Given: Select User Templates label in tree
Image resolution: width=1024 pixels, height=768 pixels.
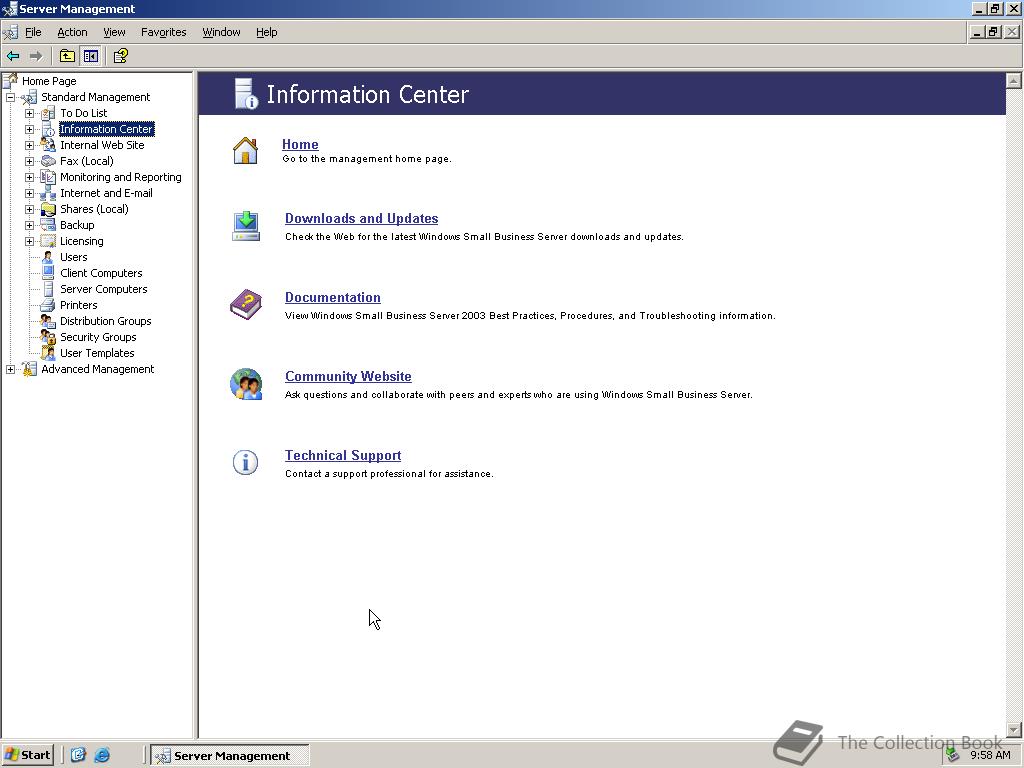Looking at the screenshot, I should [x=97, y=353].
